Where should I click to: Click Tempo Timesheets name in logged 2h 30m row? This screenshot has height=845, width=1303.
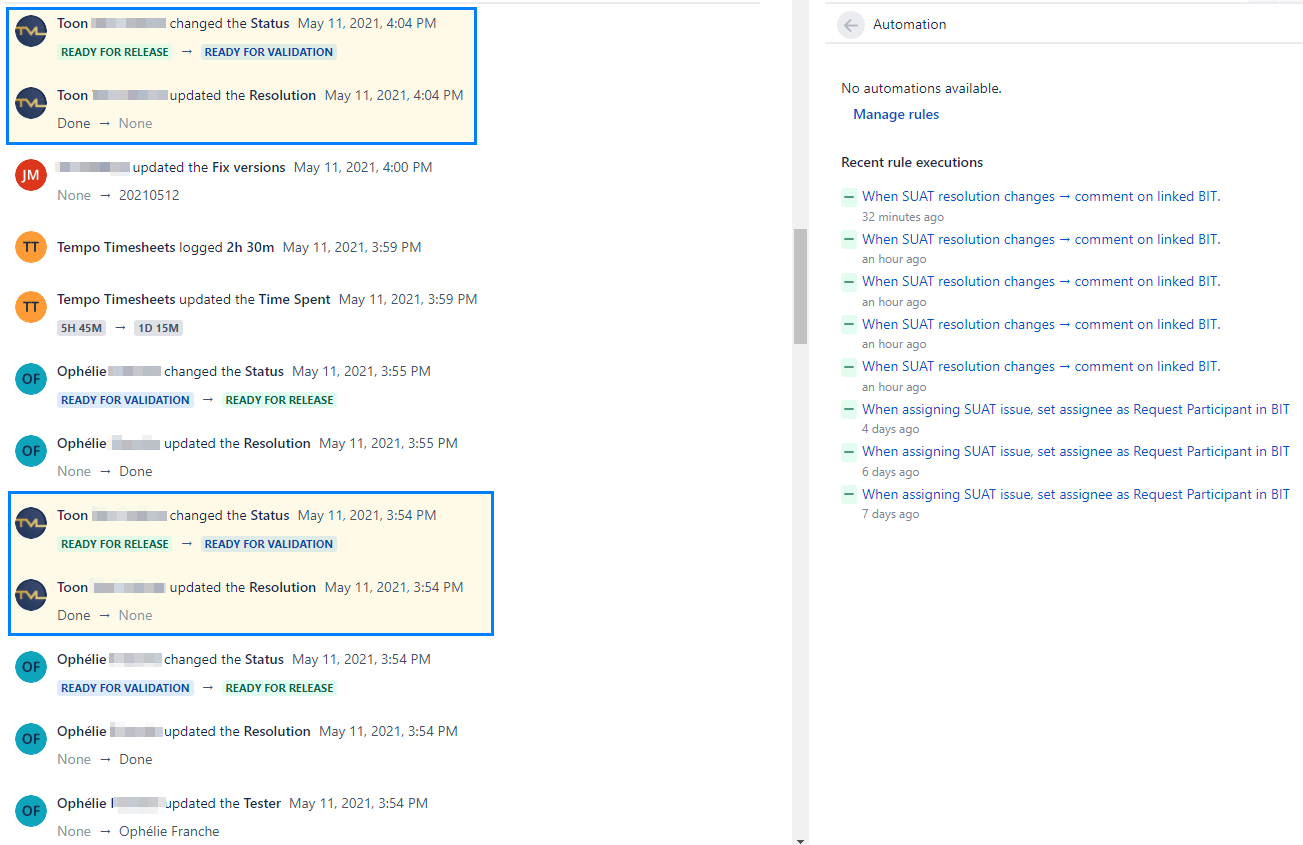(x=116, y=247)
